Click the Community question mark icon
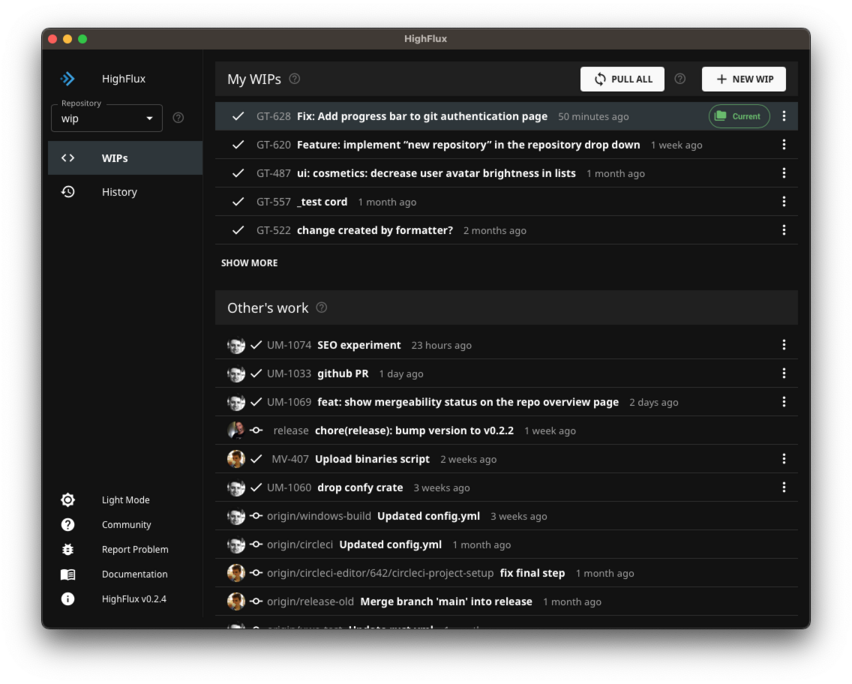 click(67, 524)
